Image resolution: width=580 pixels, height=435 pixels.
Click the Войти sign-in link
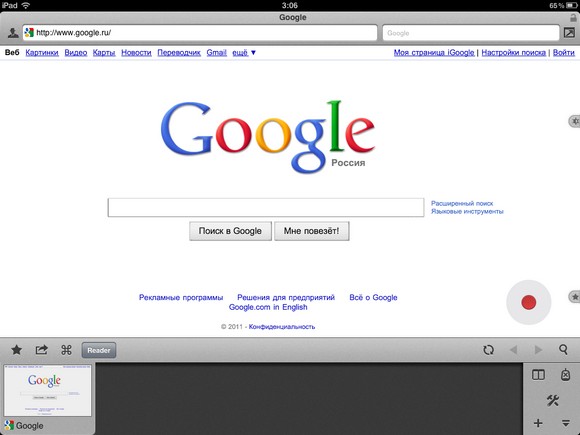coord(563,53)
